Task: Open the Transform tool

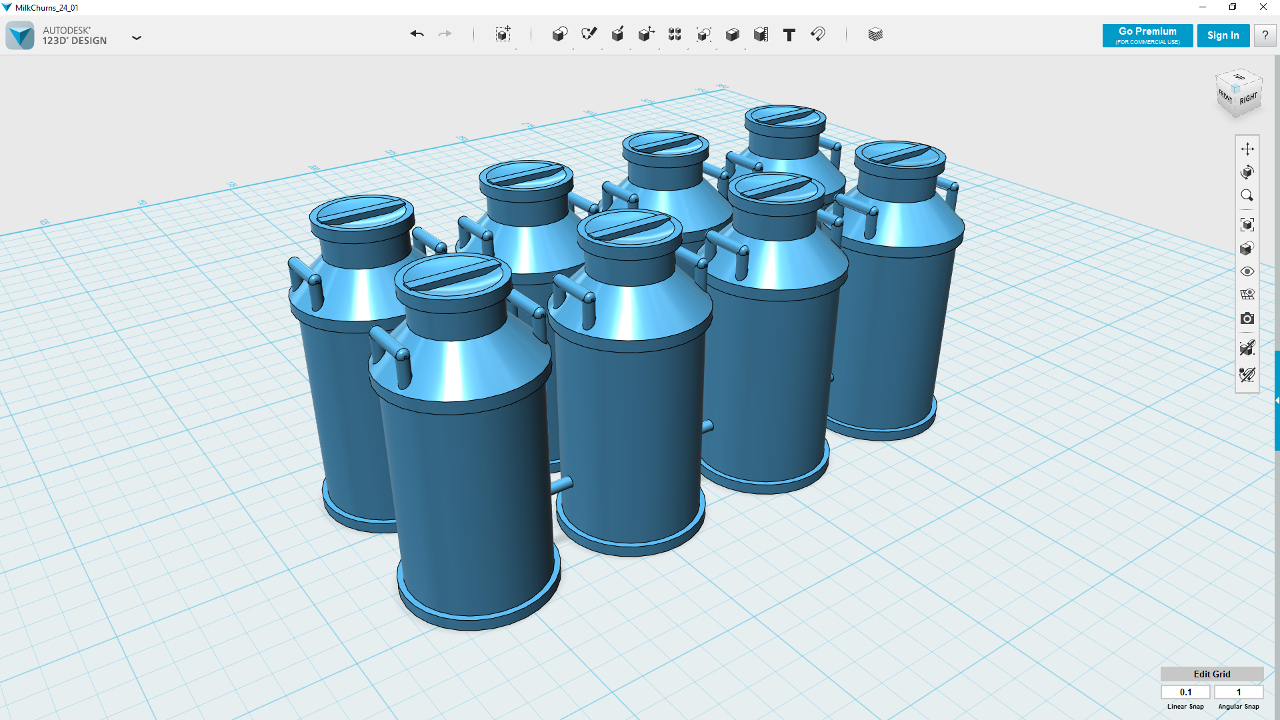Action: pos(503,34)
